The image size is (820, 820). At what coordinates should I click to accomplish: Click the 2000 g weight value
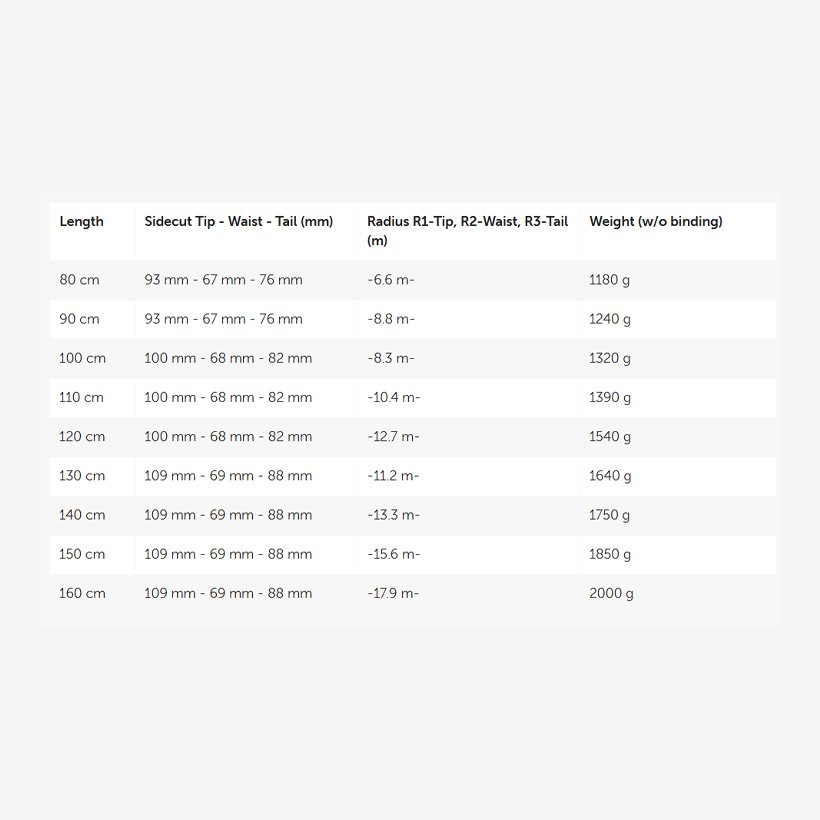[611, 594]
